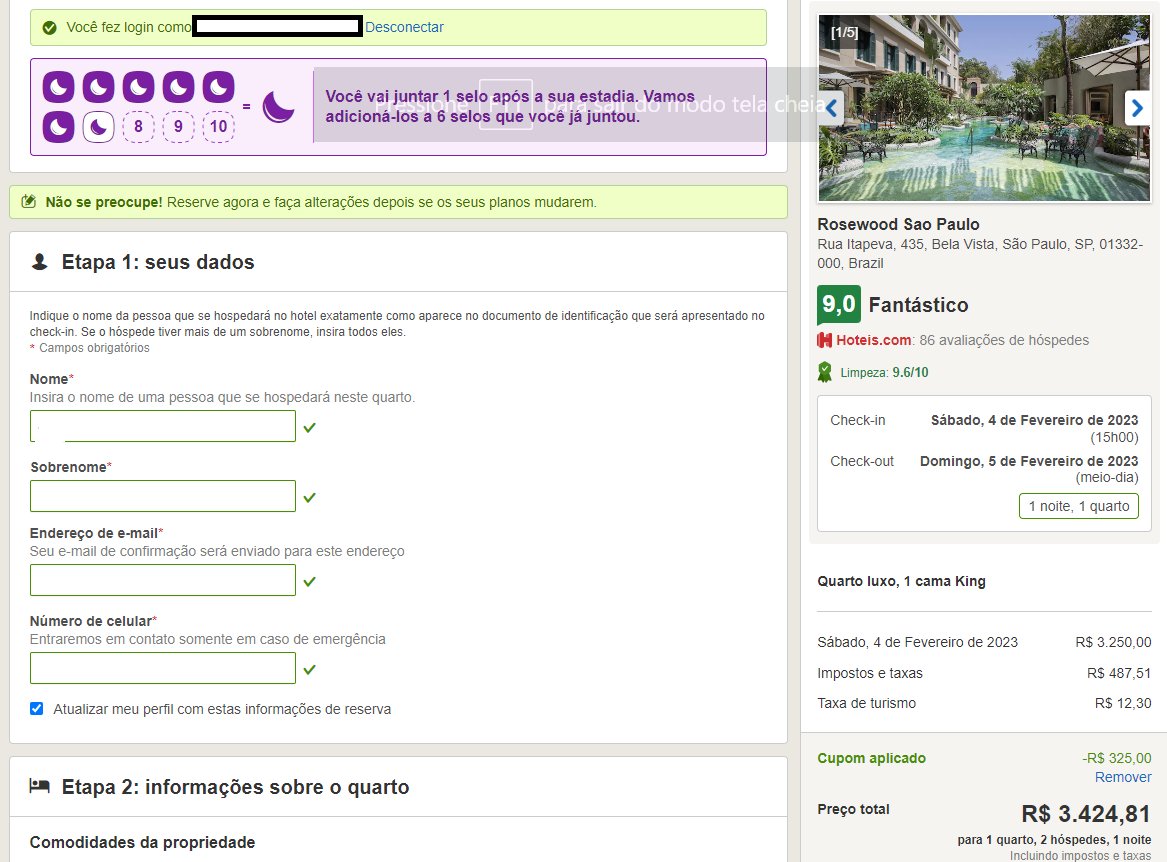
Task: Click the dashed stamp number 10
Action: pos(219,127)
